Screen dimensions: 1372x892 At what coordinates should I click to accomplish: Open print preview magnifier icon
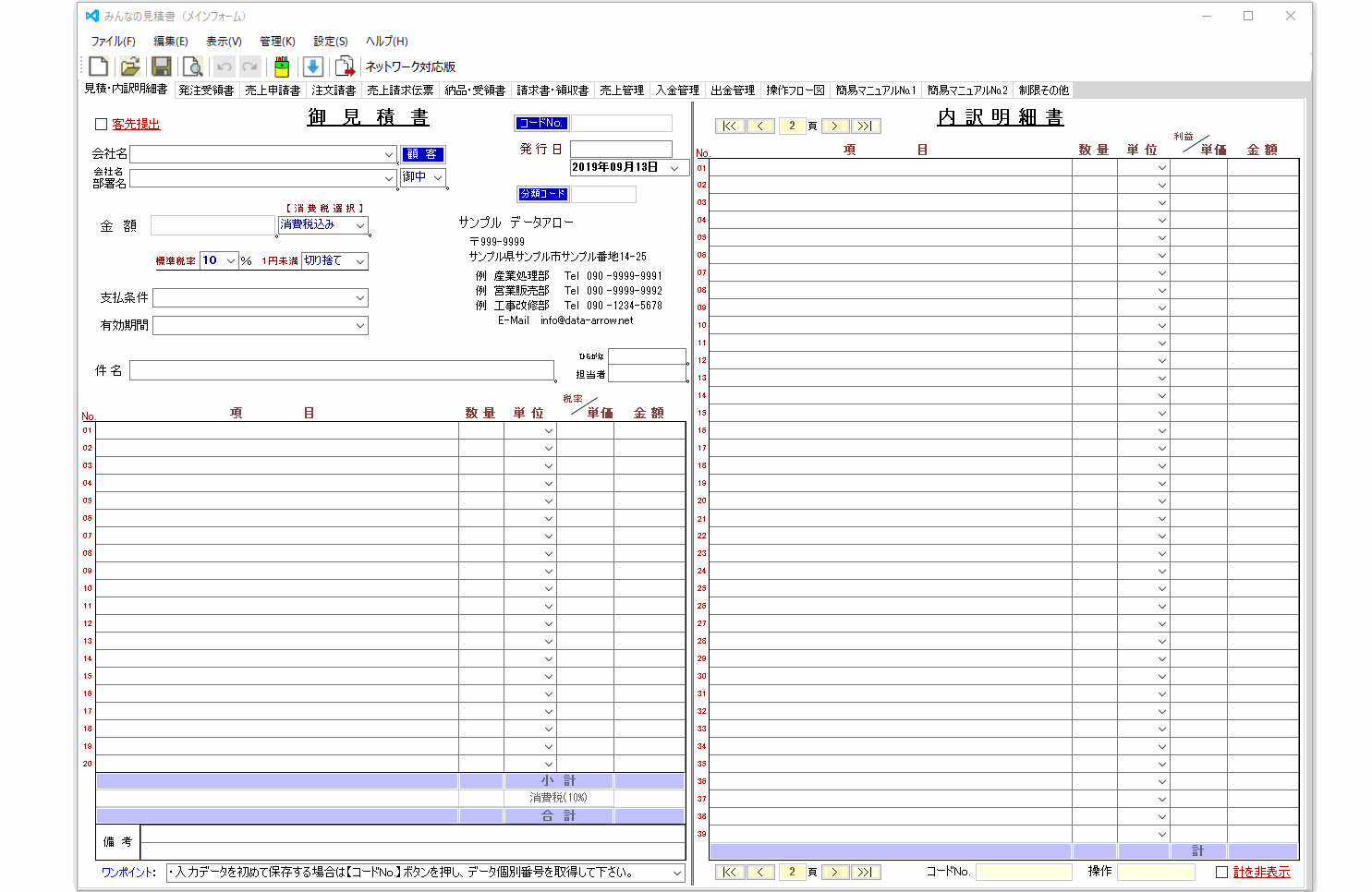pyautogui.click(x=192, y=66)
